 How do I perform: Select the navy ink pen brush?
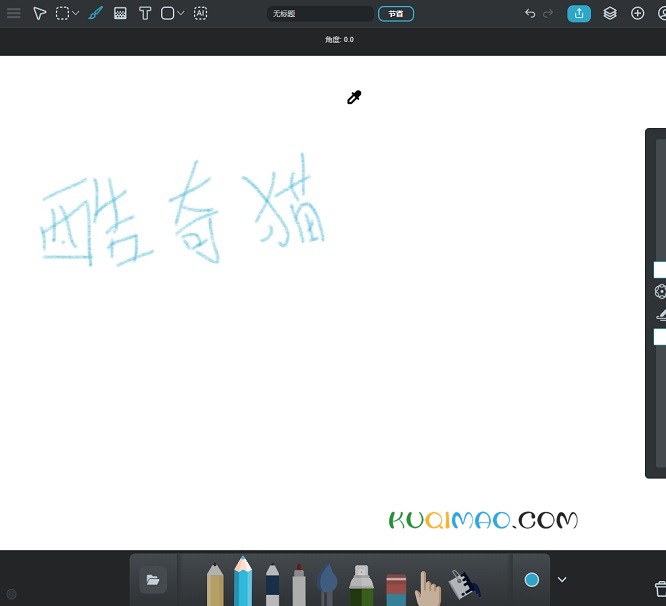(x=272, y=585)
